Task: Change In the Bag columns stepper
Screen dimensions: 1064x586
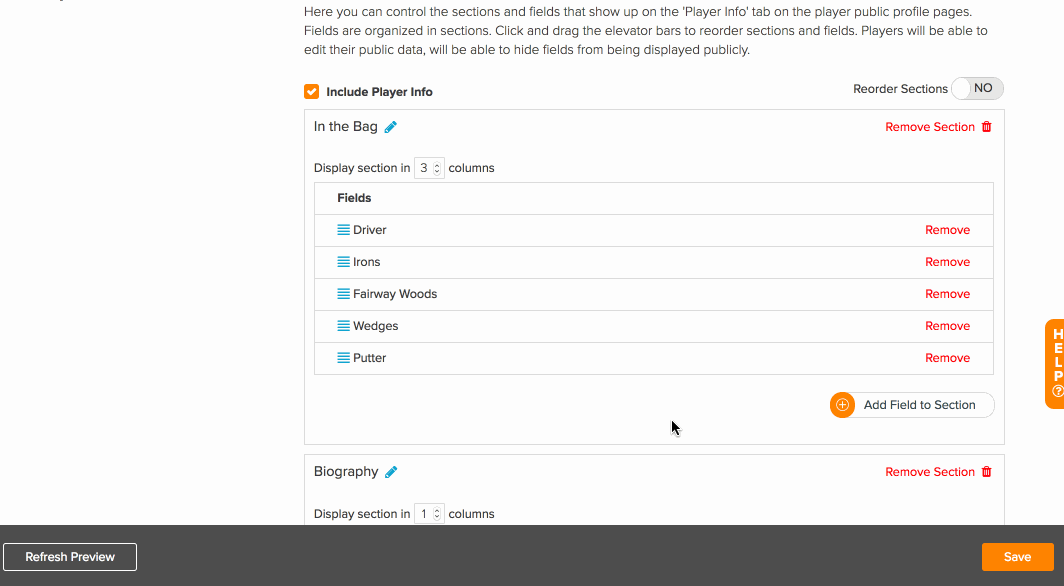Action: click(x=429, y=168)
